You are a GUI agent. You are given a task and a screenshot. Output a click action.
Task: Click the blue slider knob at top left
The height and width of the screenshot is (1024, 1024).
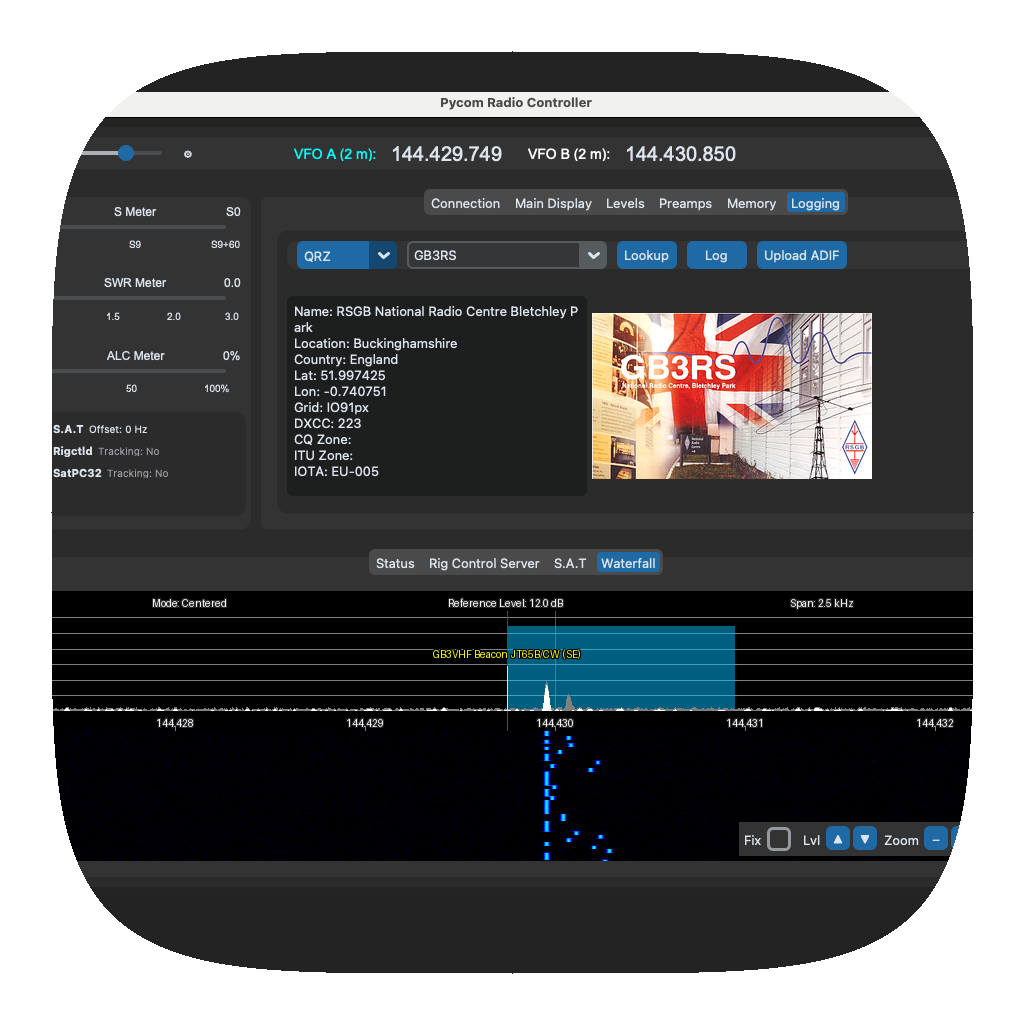pos(126,153)
